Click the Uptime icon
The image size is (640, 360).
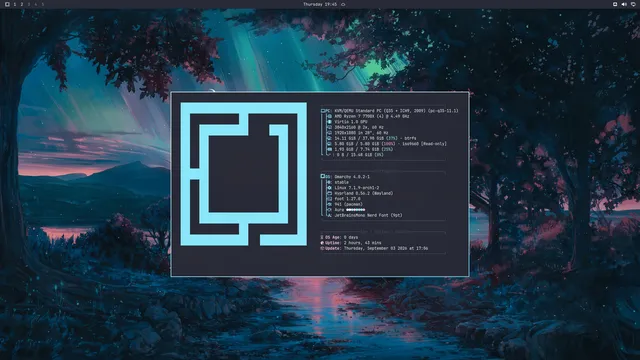[x=322, y=243]
